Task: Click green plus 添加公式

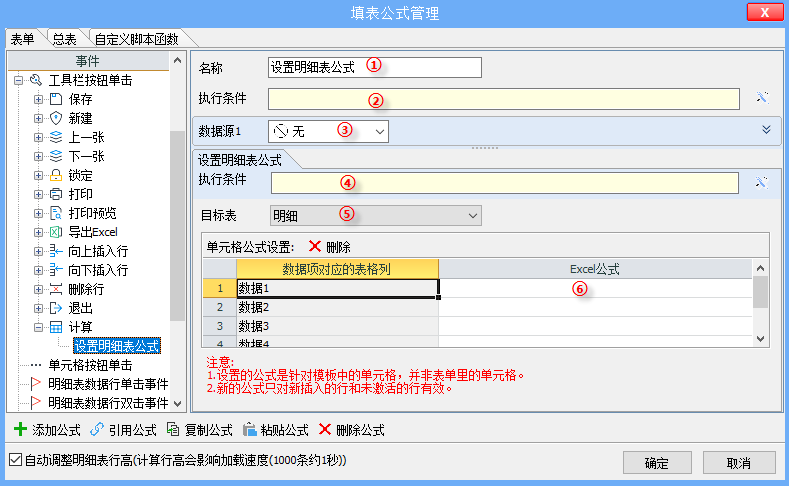Action: tap(21, 429)
